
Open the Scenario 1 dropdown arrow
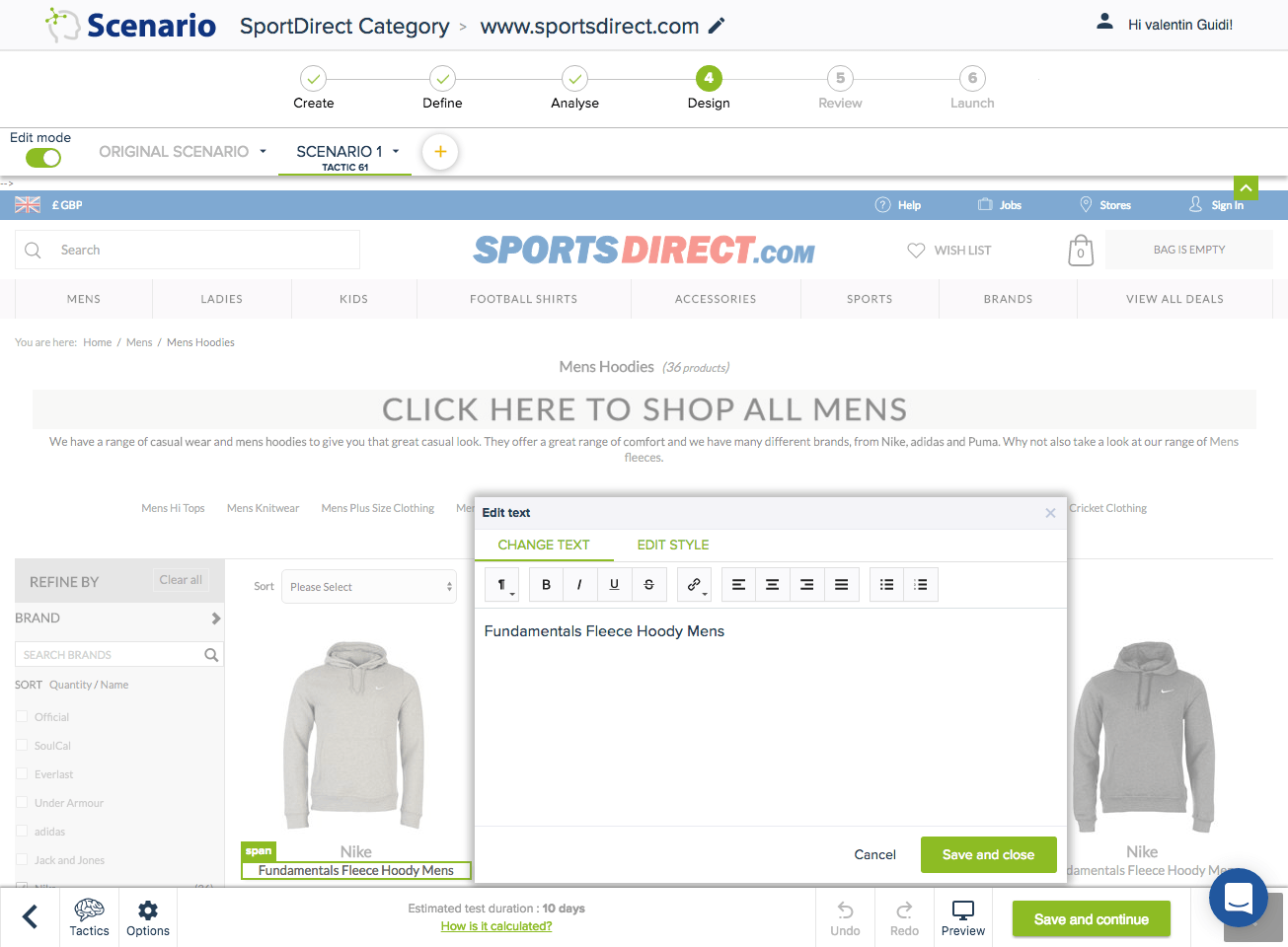(396, 152)
